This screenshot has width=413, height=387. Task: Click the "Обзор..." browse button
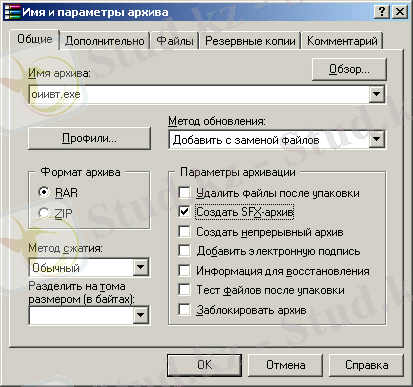349,69
